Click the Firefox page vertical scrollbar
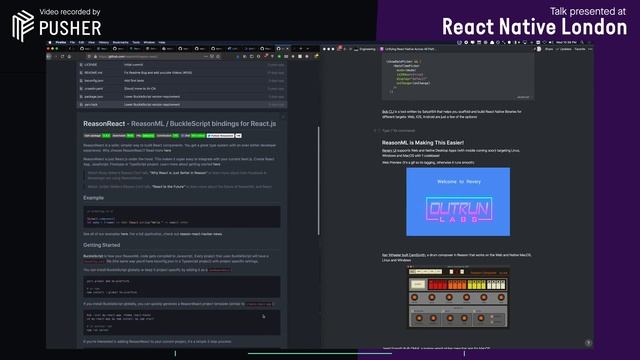The height and width of the screenshot is (360, 640). point(318,180)
